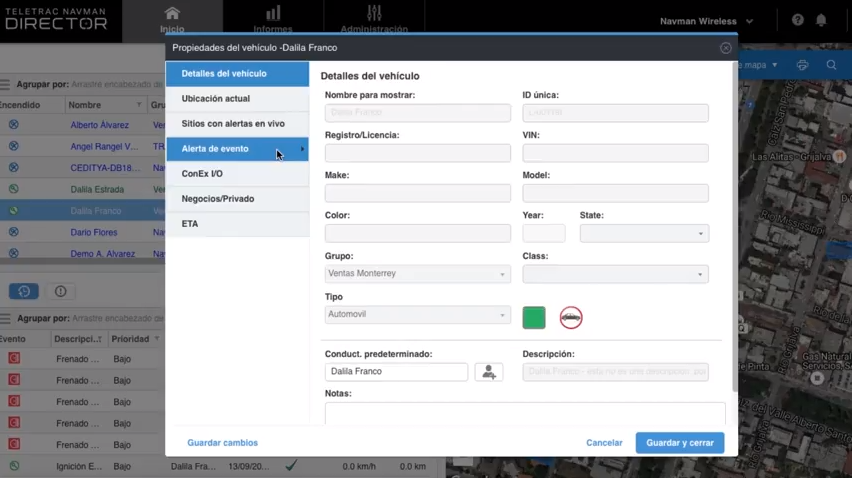Open the help question mark icon
852x478 pixels.
797,20
